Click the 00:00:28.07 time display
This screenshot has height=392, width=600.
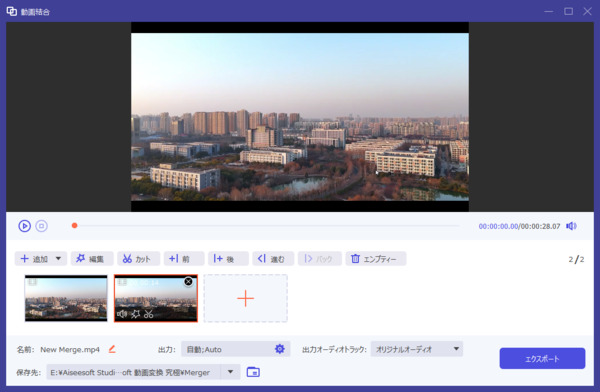pos(540,226)
